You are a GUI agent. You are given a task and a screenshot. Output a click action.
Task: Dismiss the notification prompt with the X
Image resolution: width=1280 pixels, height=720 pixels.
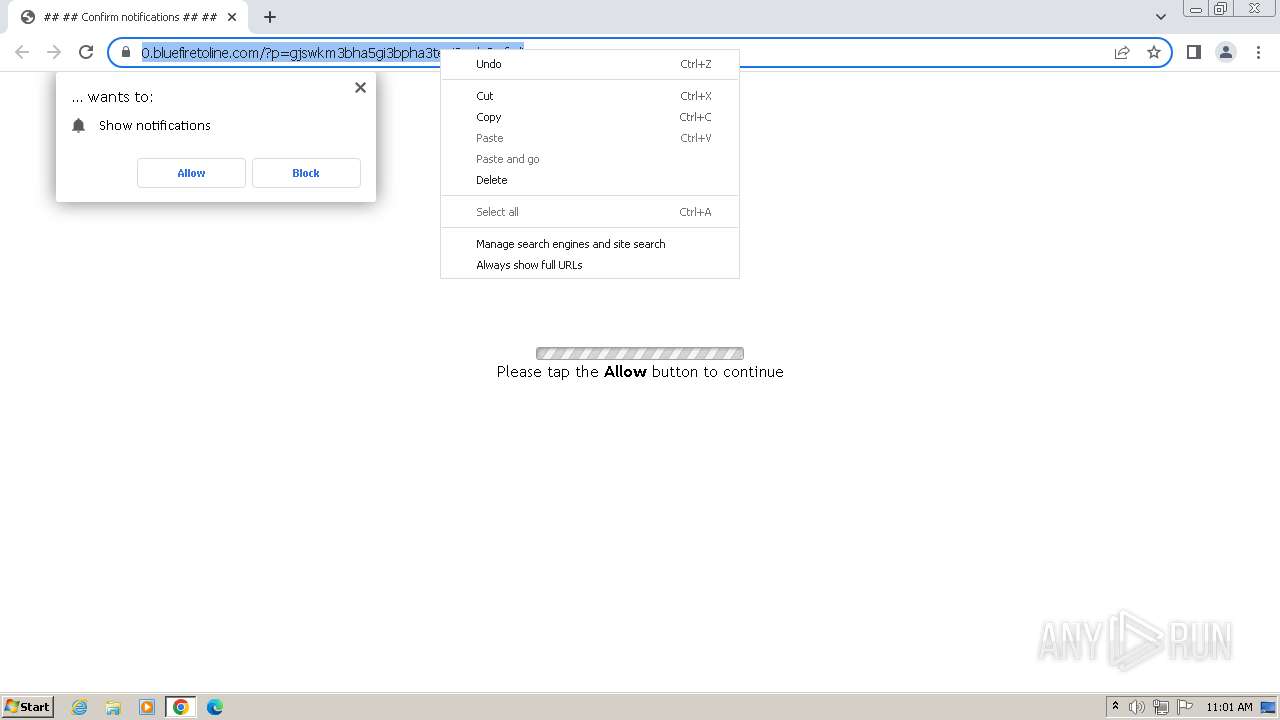click(x=360, y=87)
